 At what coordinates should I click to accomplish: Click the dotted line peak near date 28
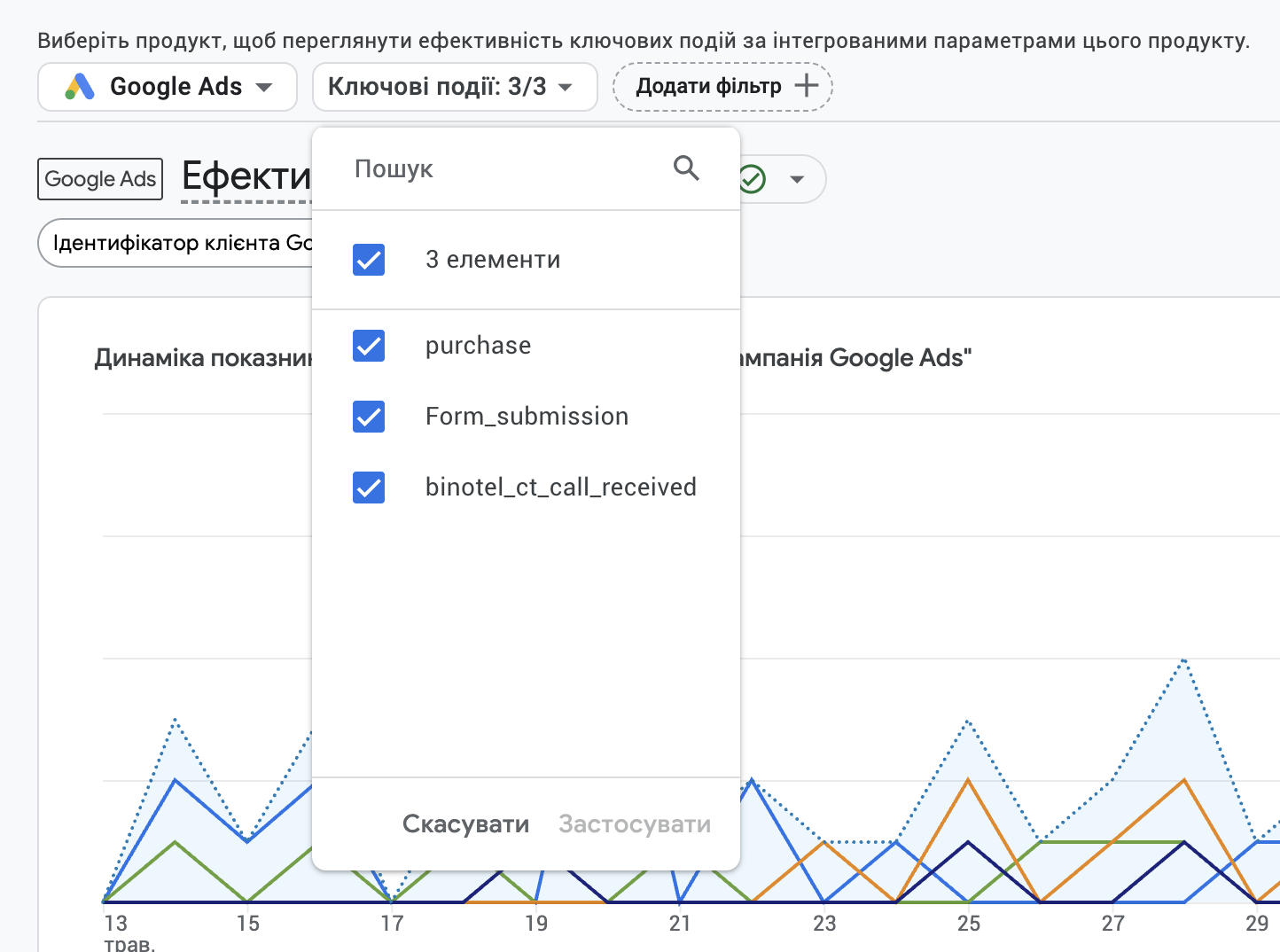(1184, 660)
